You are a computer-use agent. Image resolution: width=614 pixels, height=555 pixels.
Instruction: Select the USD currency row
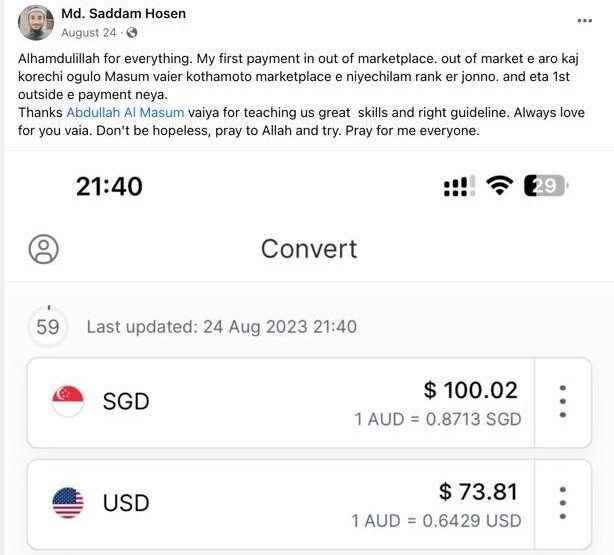[x=280, y=504]
